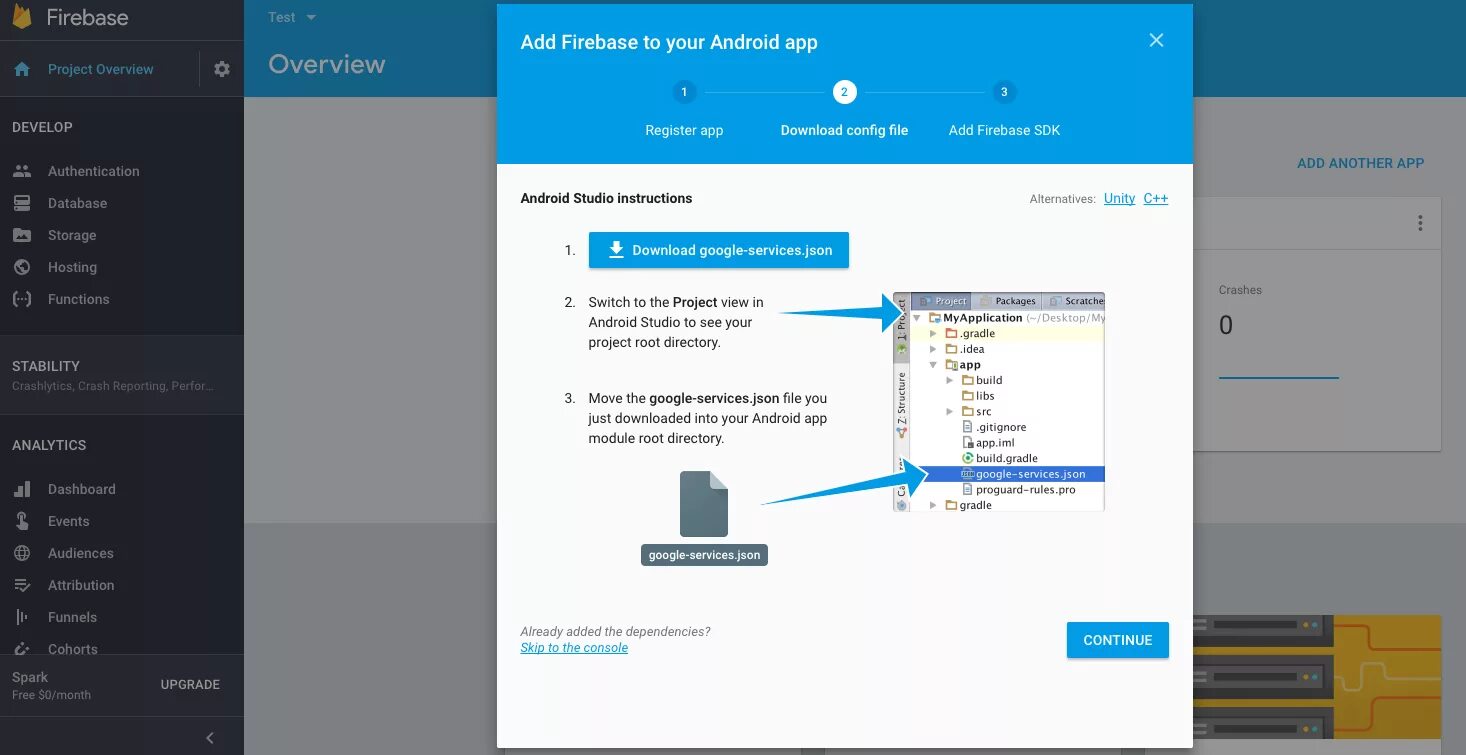Open Events in Analytics
Viewport: 1466px width, 755px height.
tap(68, 521)
